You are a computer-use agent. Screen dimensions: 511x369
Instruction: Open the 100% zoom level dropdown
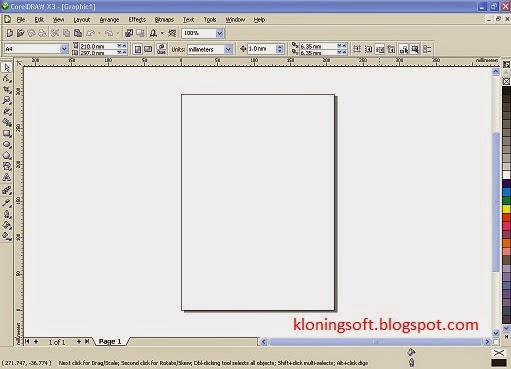219,33
